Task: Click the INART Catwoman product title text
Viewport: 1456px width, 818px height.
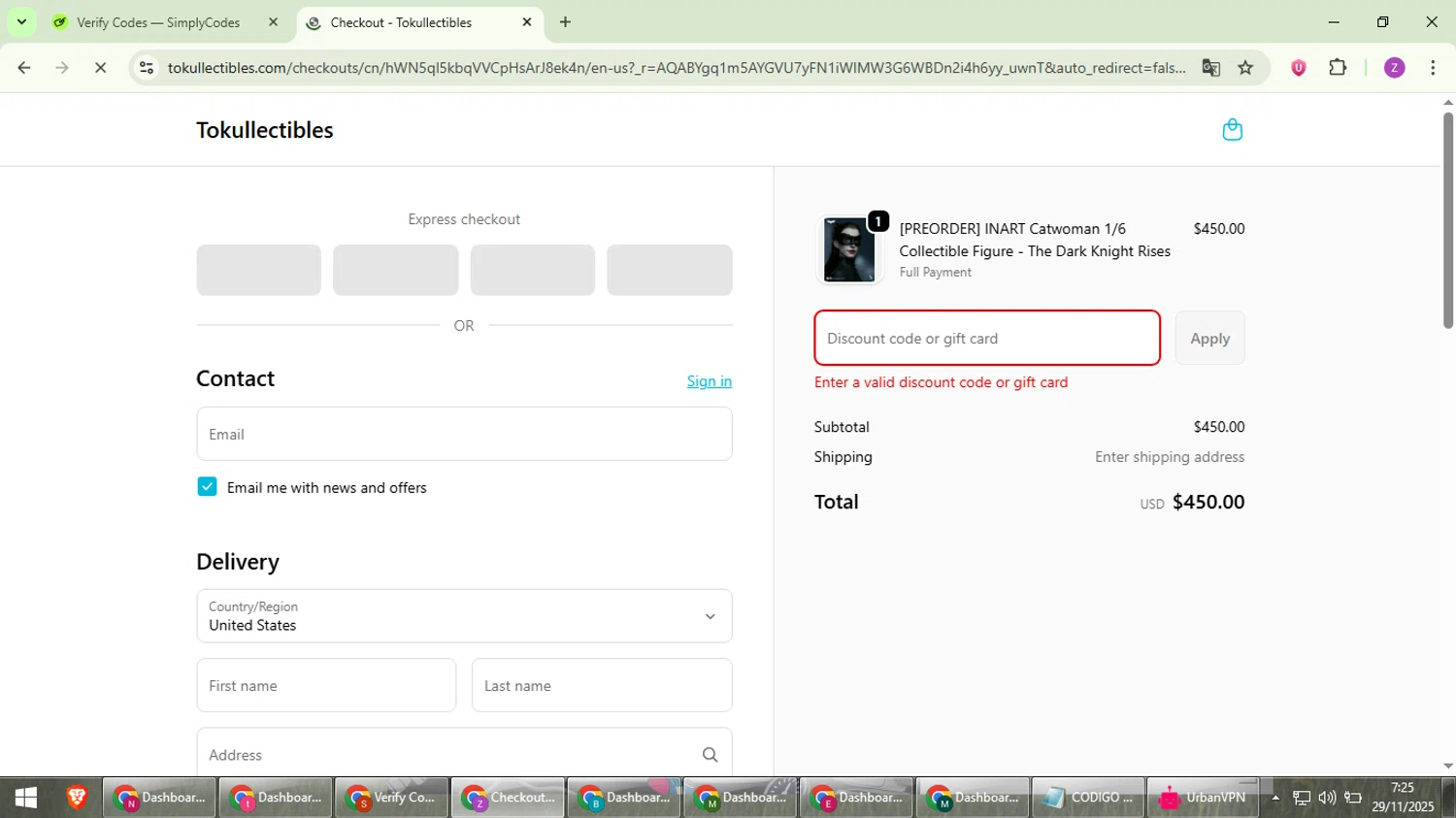Action: click(1035, 240)
